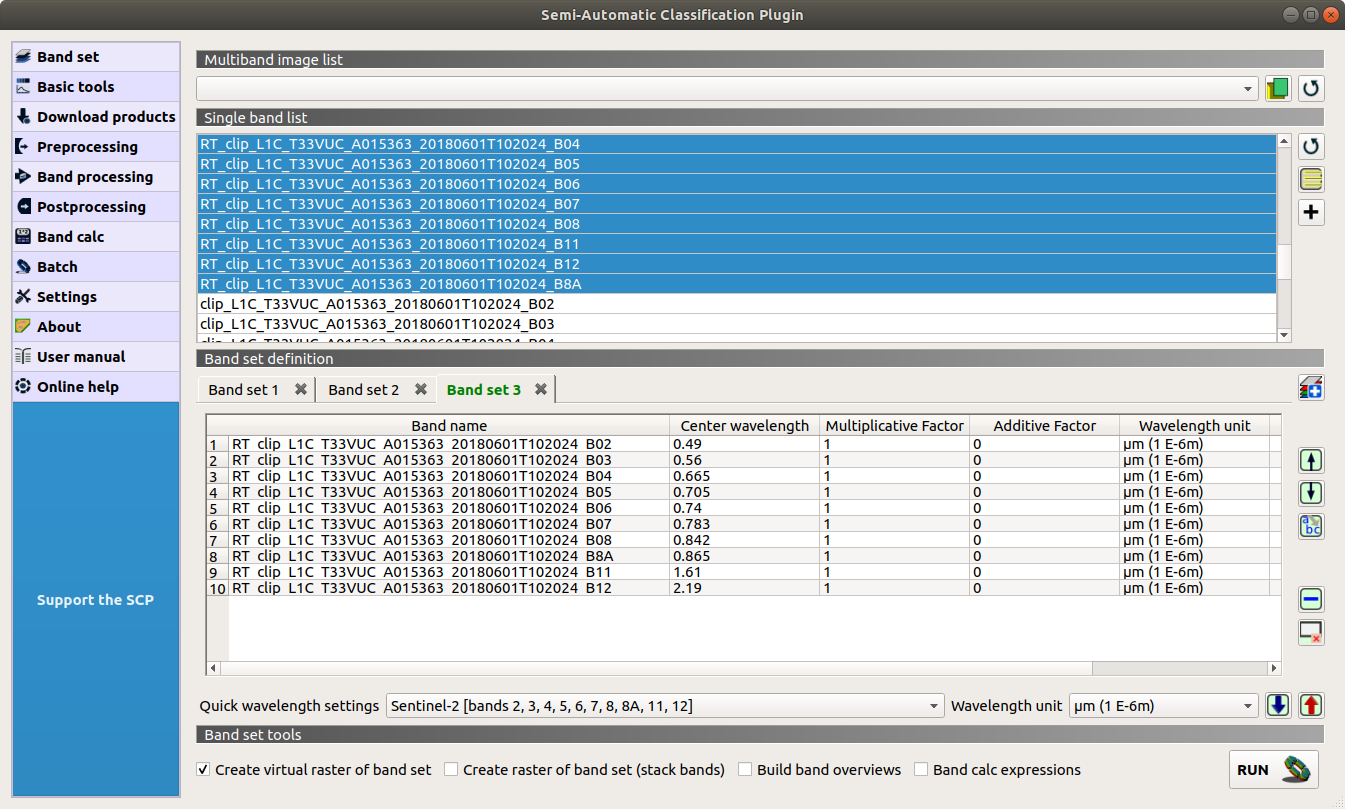
Task: Tick the Build band overviews checkbox
Action: pos(745,770)
